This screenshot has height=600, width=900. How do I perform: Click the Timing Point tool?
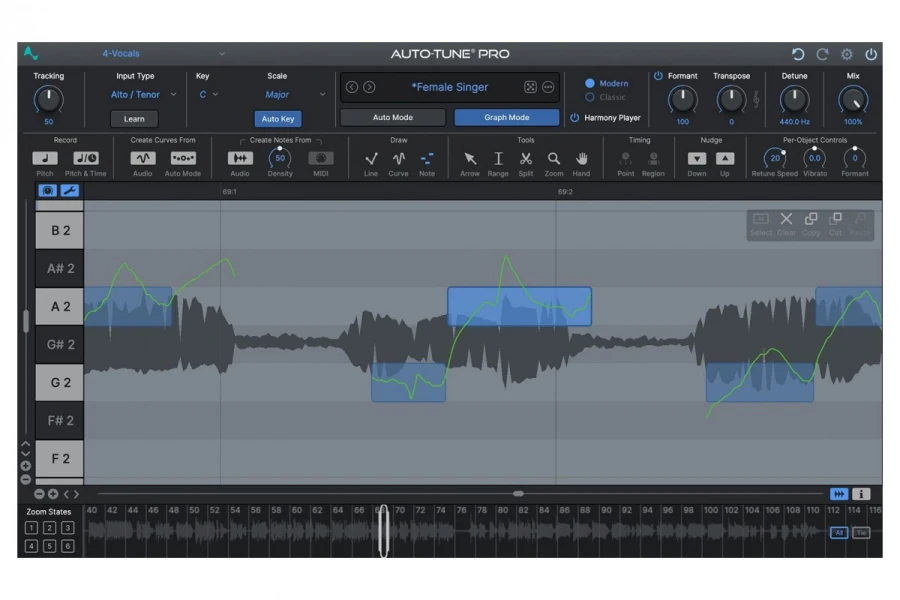pos(626,158)
